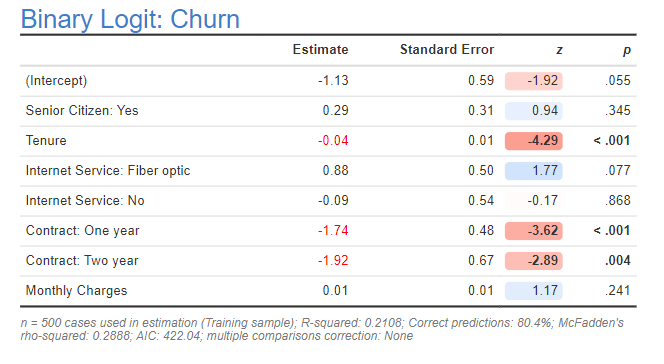664x364 pixels.
Task: Click the red -4.29 z-value cell
Action: pos(534,141)
